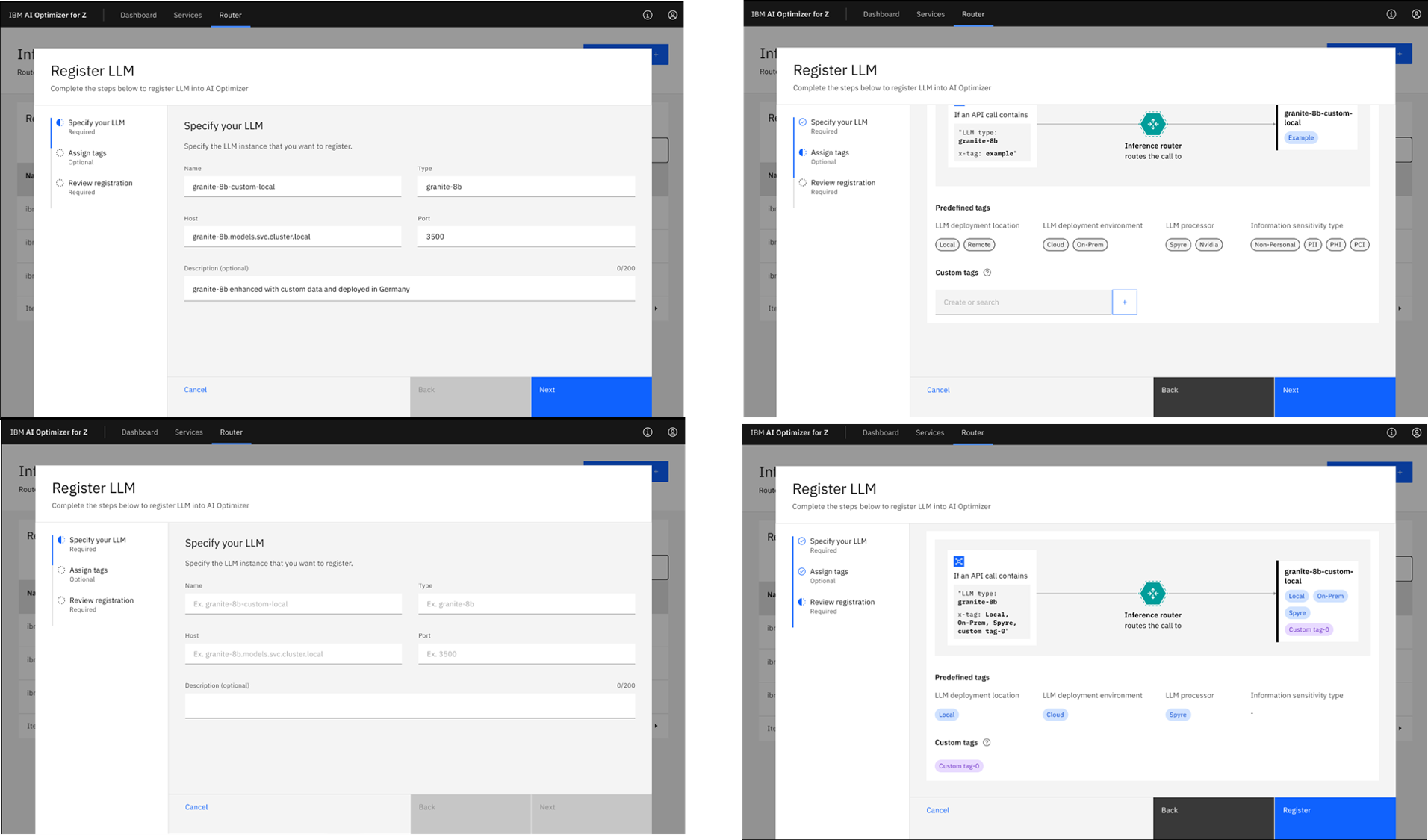The height and width of the screenshot is (840, 1428).
Task: Click Cancel in the empty Specify your LLM form
Action: click(196, 807)
